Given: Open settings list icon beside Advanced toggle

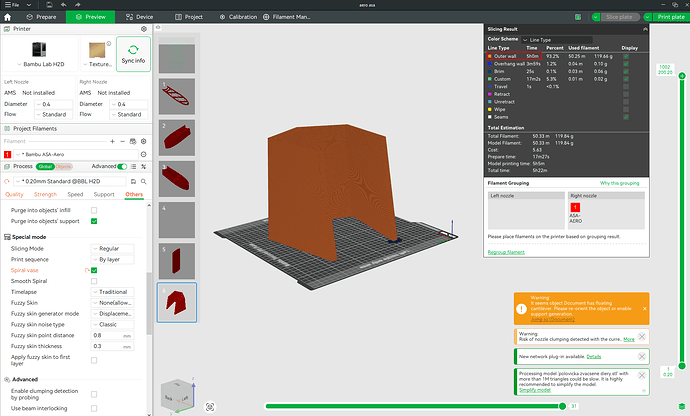Looking at the screenshot, I should click(x=133, y=167).
